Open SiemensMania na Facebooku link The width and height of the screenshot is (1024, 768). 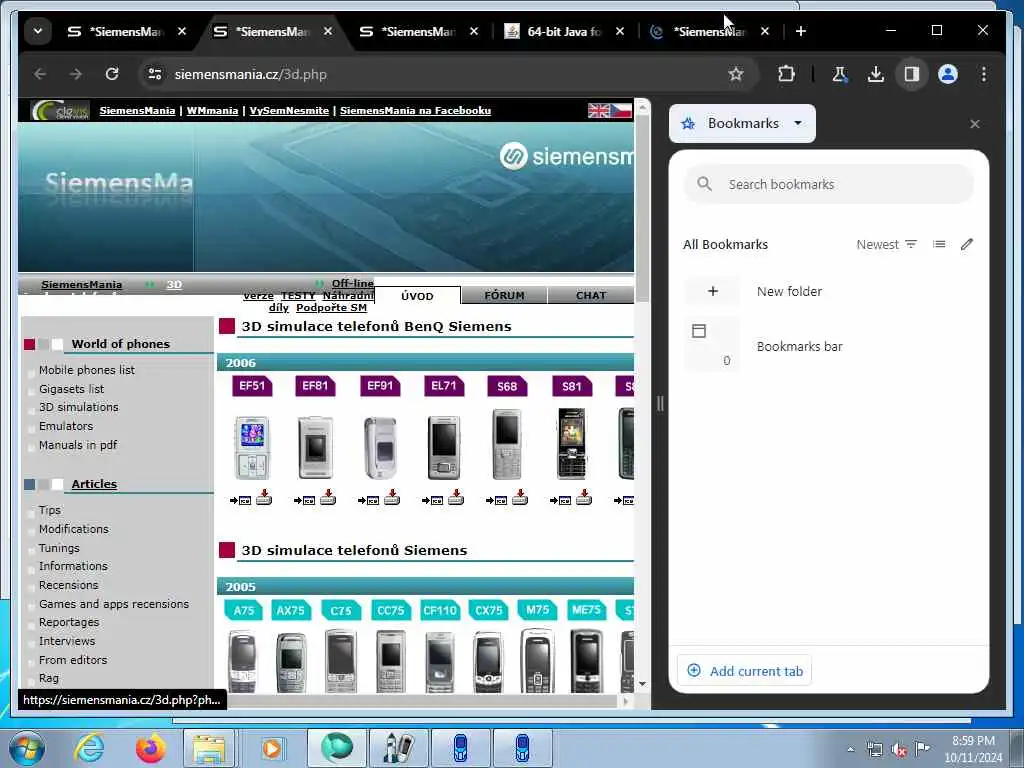415,110
